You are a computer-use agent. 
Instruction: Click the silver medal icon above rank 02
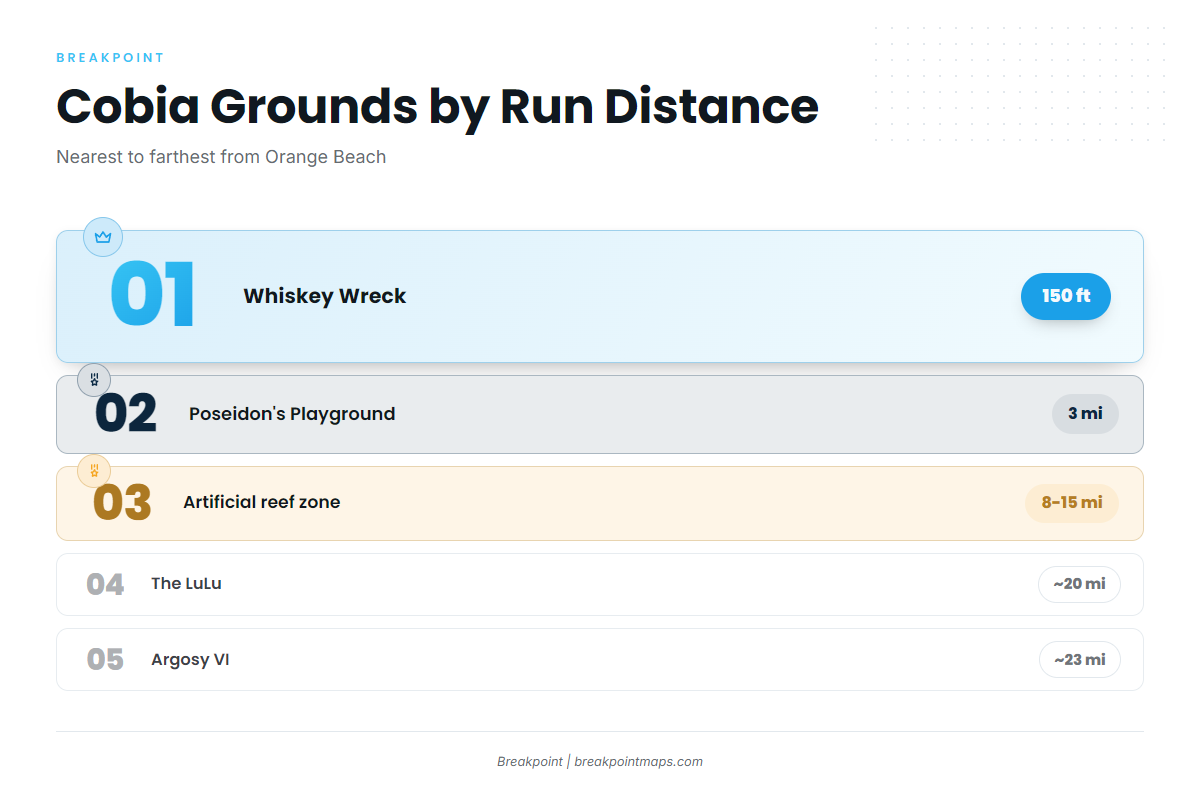94,380
